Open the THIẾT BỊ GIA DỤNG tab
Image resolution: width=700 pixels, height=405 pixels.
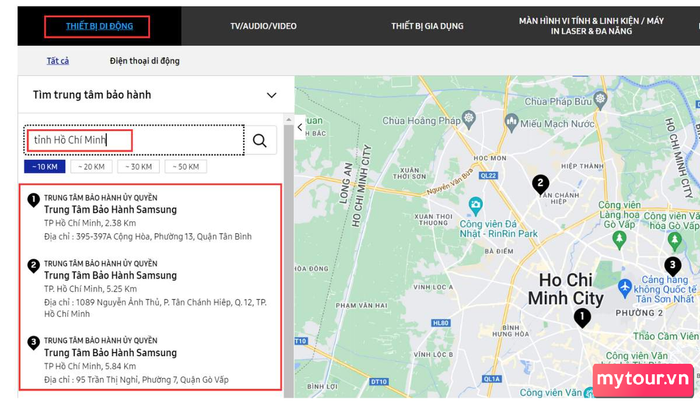tap(427, 26)
